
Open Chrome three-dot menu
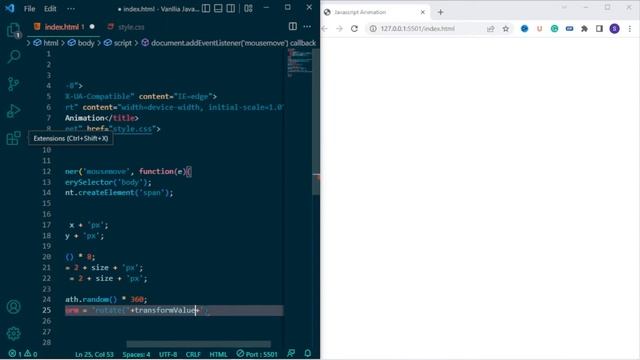(630, 29)
